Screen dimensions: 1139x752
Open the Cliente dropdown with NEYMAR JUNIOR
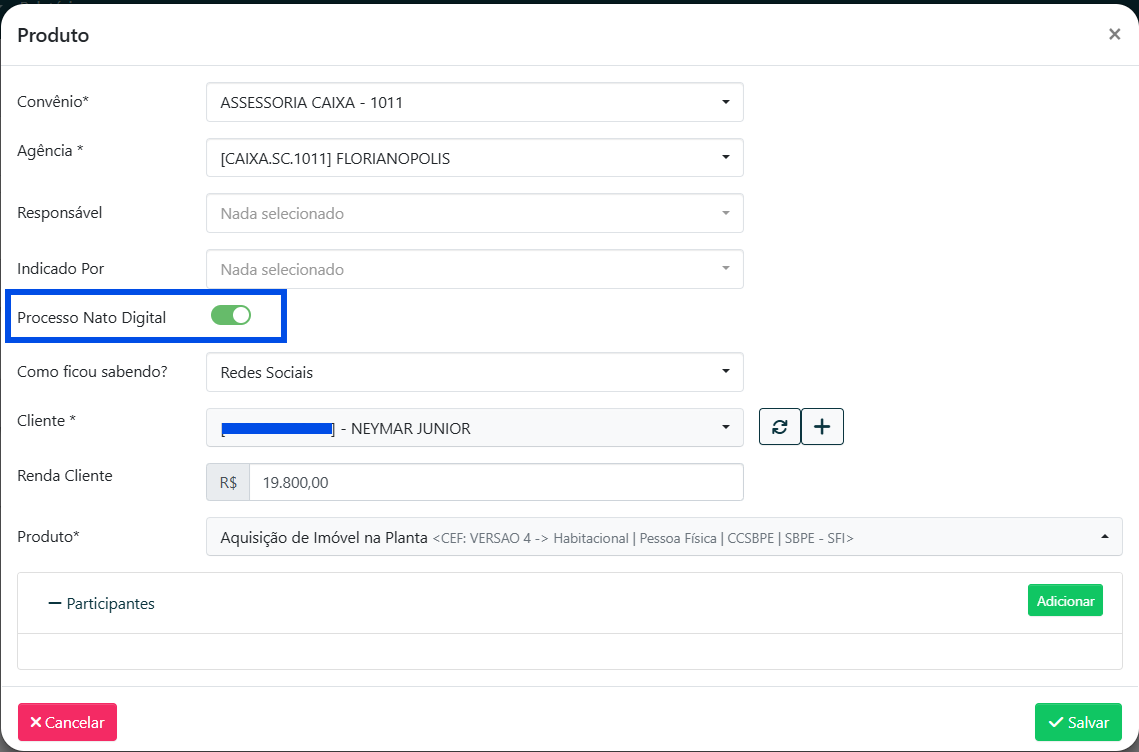tap(474, 428)
